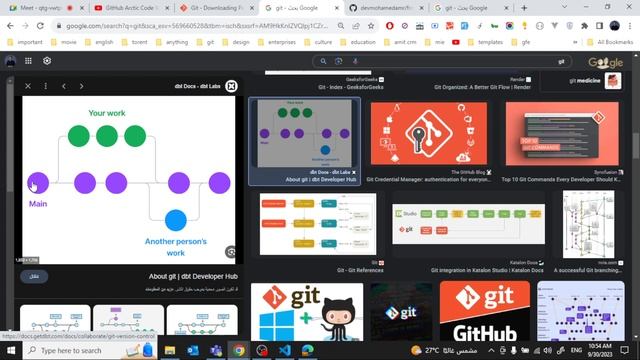Show next image in preview panel
The width and height of the screenshot is (640, 360).
click(x=81, y=86)
